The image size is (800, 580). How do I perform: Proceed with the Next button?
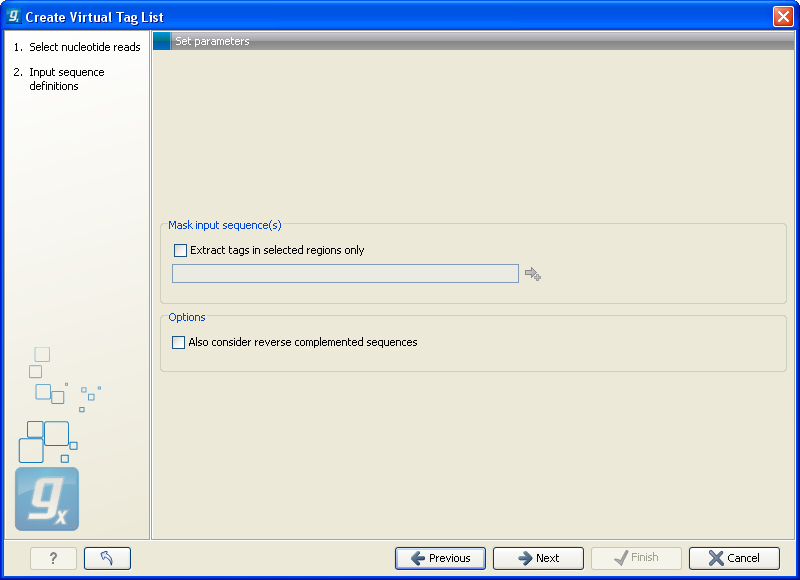coord(538,558)
